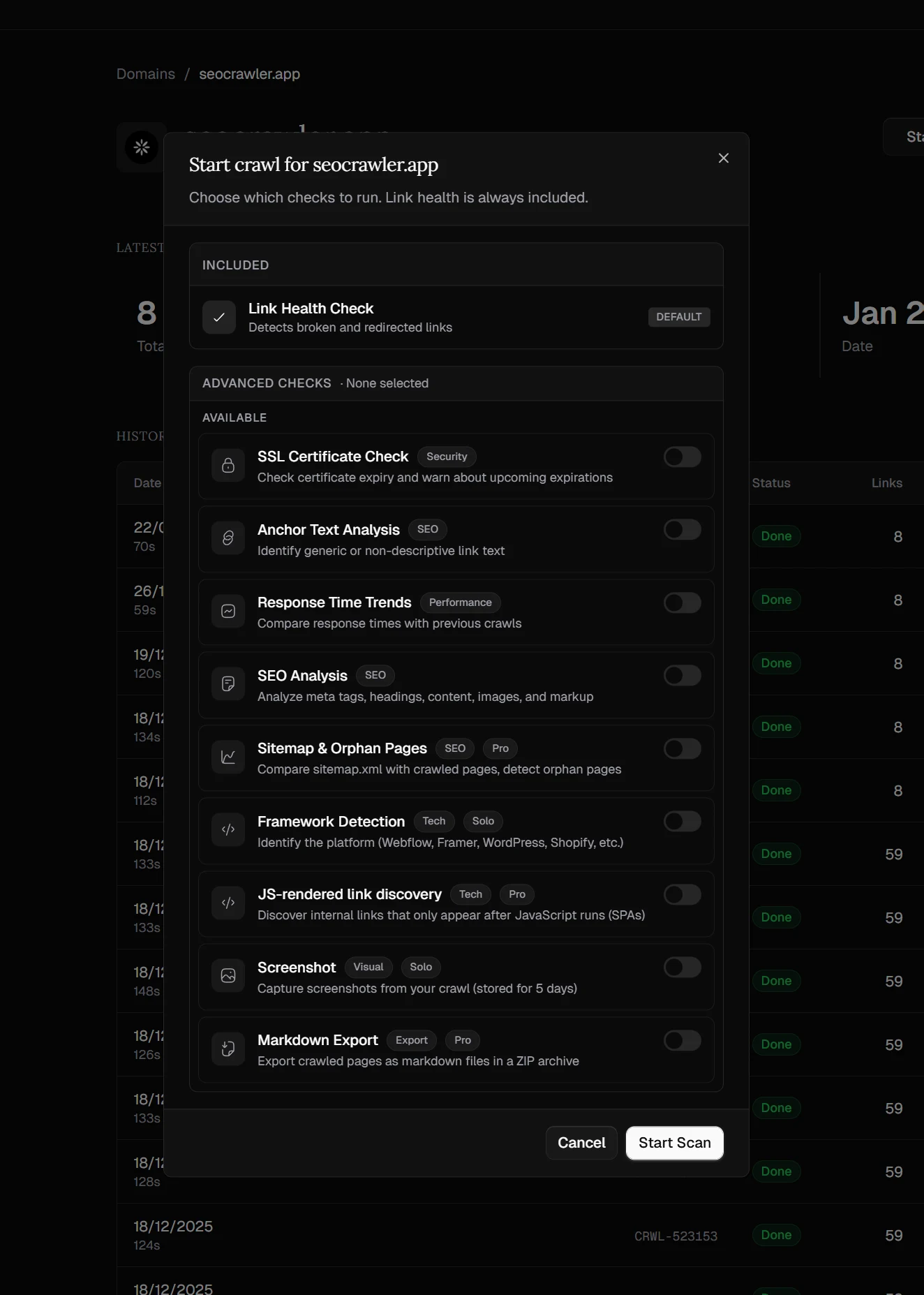Enable Markdown Export toggle
The image size is (924, 1295).
tap(683, 1041)
